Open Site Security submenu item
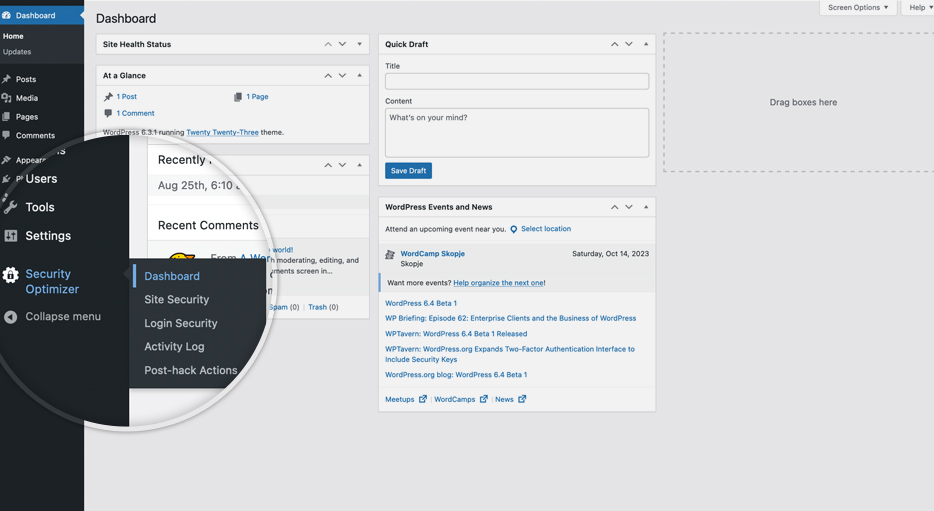The width and height of the screenshot is (934, 511). 177,300
